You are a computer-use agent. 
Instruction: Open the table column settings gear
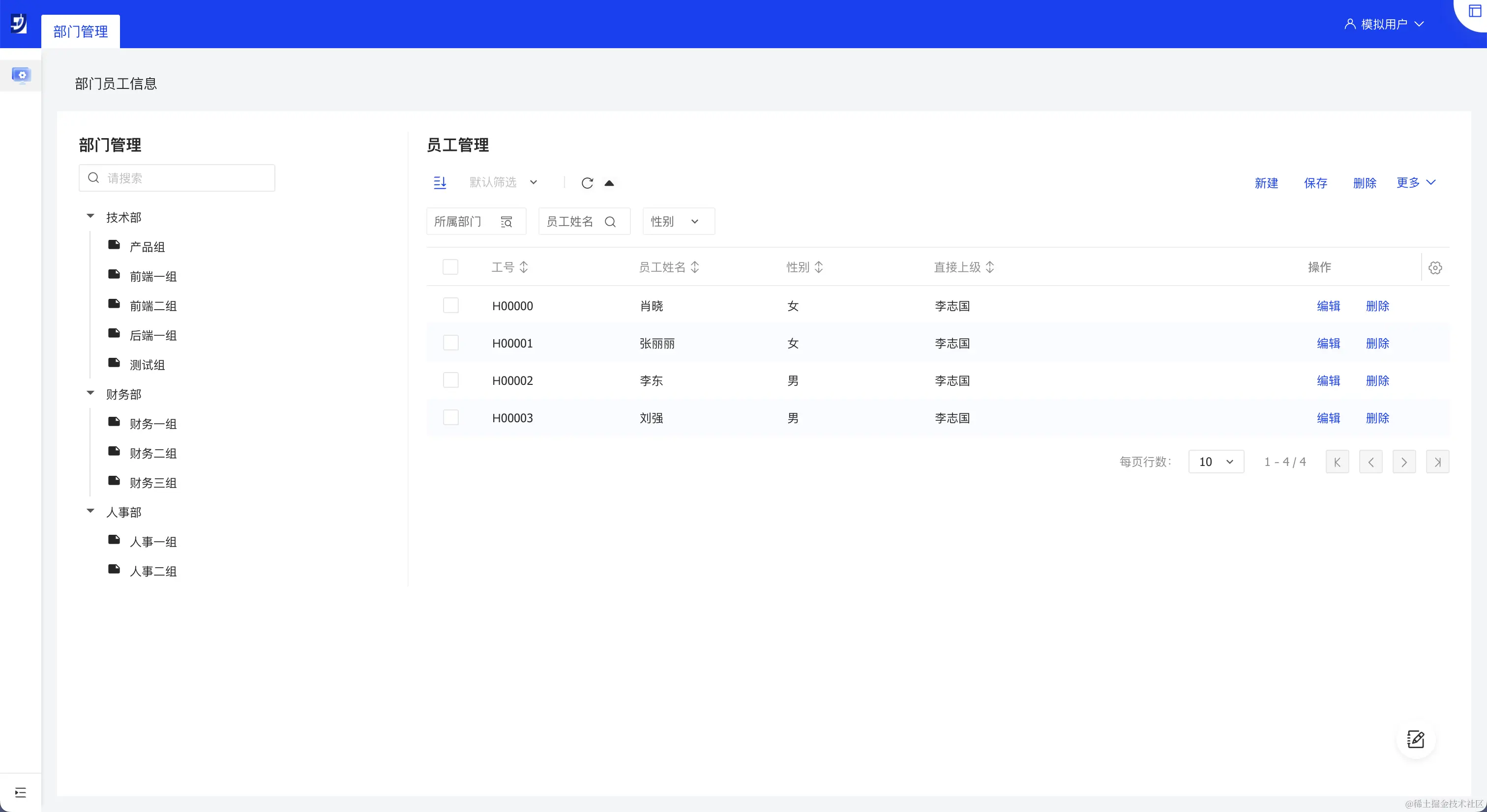click(1435, 267)
